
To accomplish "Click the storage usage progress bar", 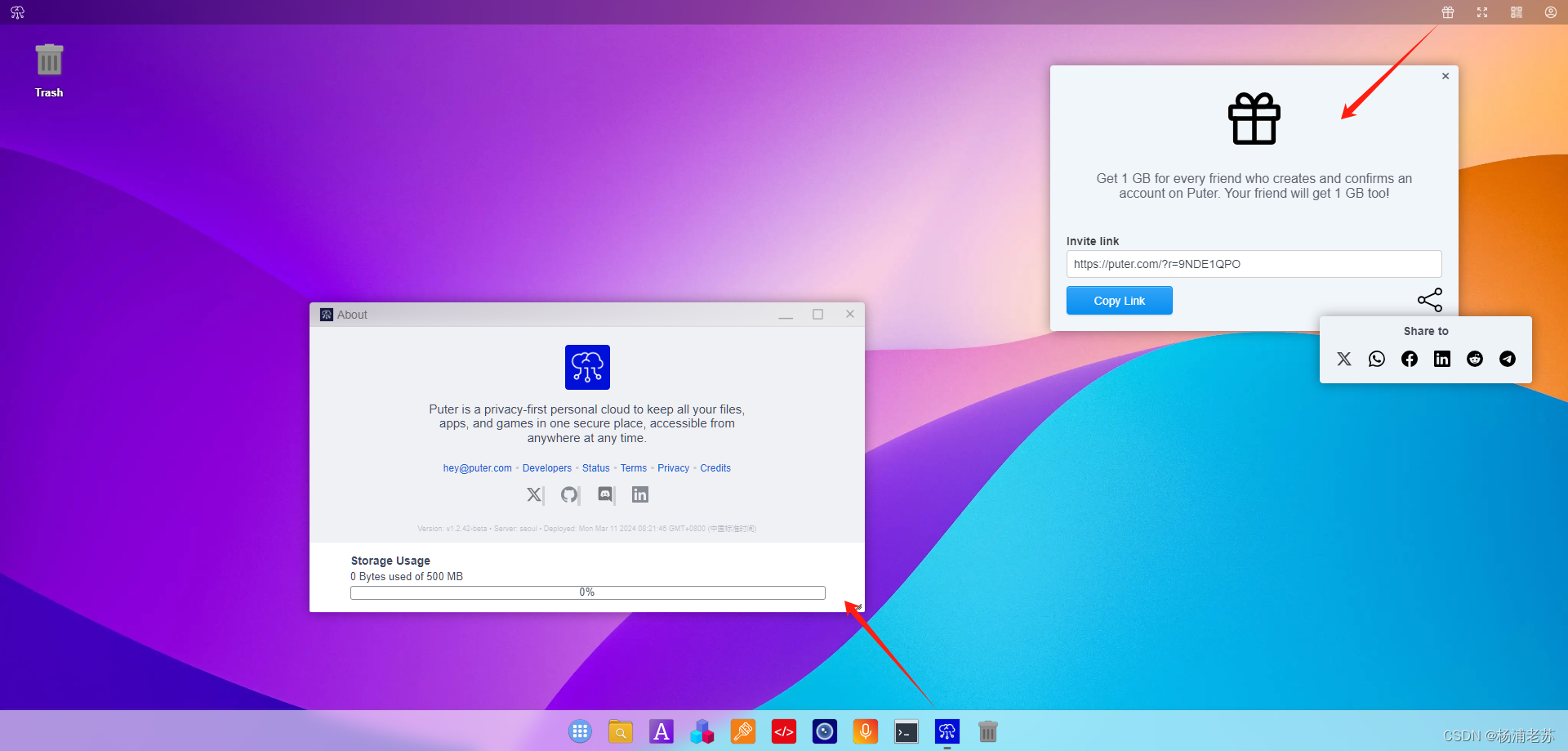I will pyautogui.click(x=588, y=592).
